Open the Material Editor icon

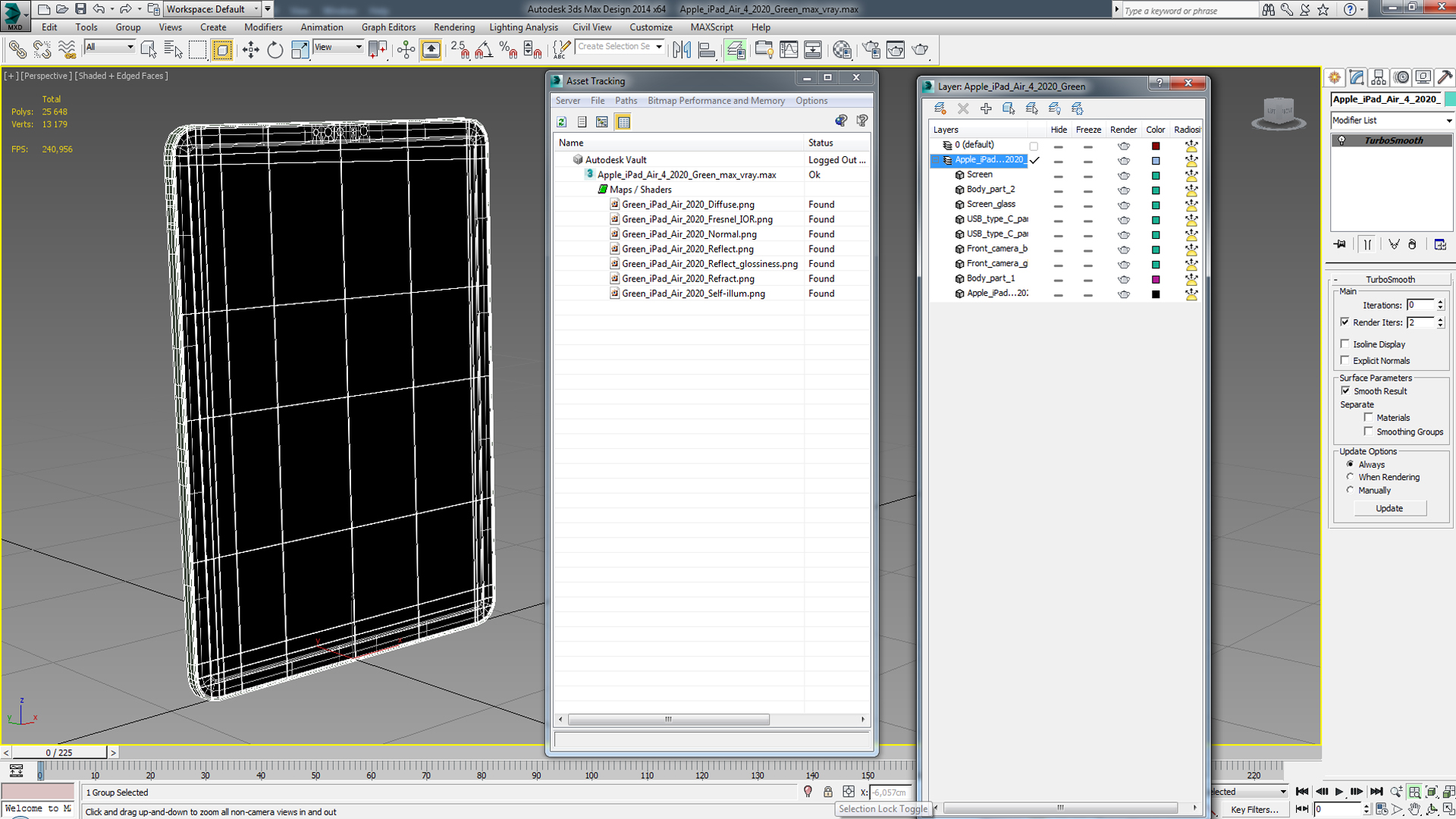[842, 50]
